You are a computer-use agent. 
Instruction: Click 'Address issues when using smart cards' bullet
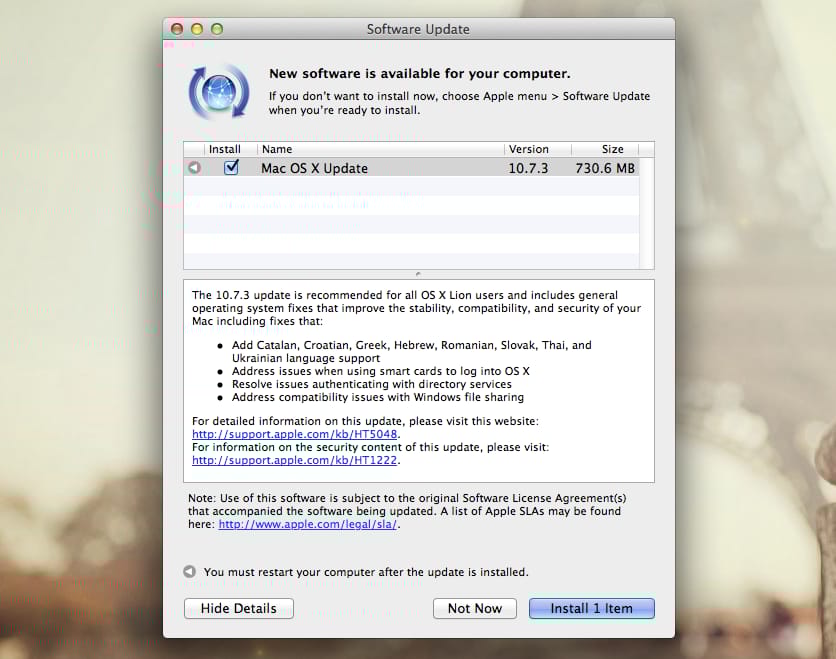tap(381, 371)
